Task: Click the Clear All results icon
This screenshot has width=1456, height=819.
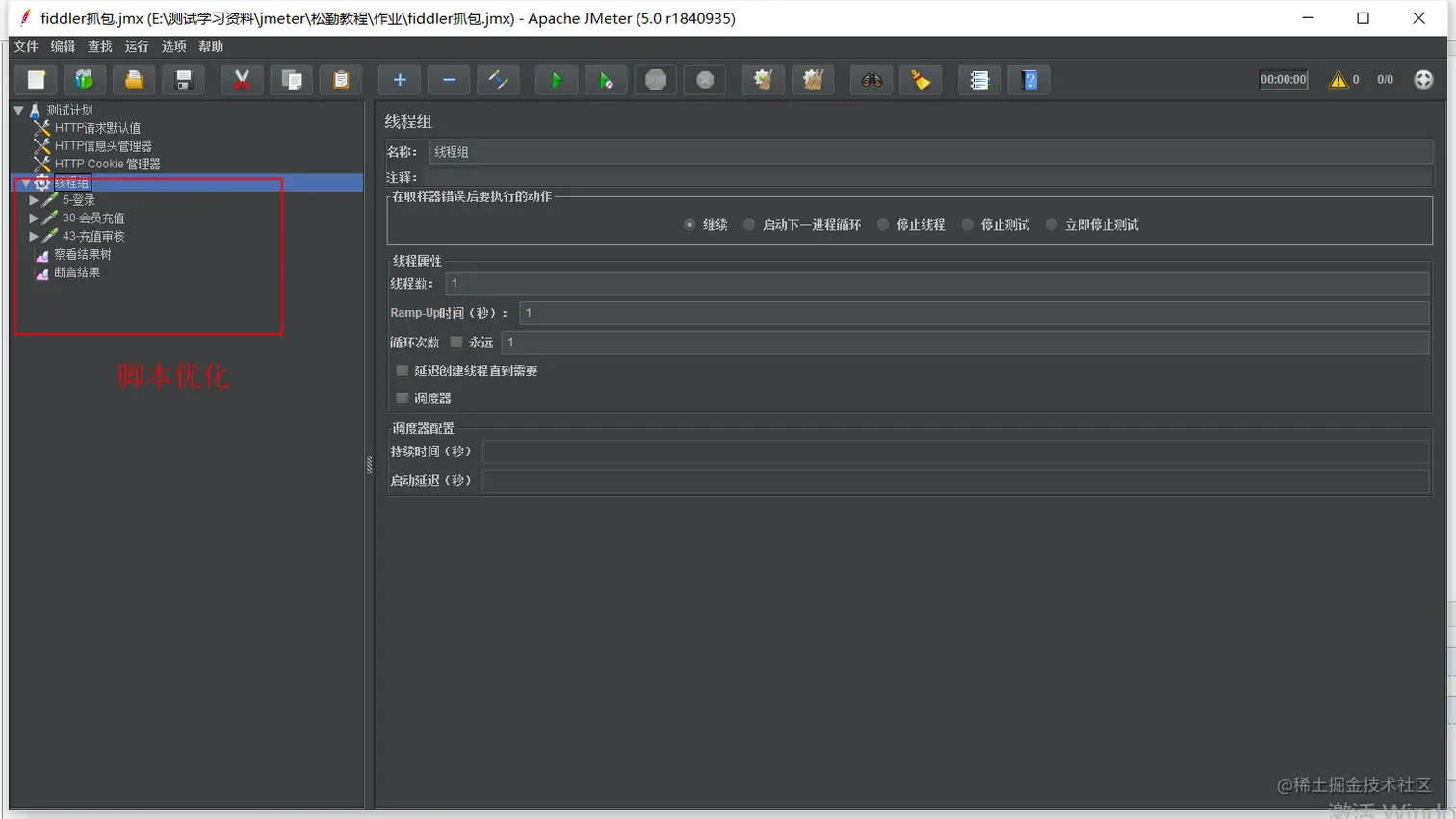Action: [813, 80]
